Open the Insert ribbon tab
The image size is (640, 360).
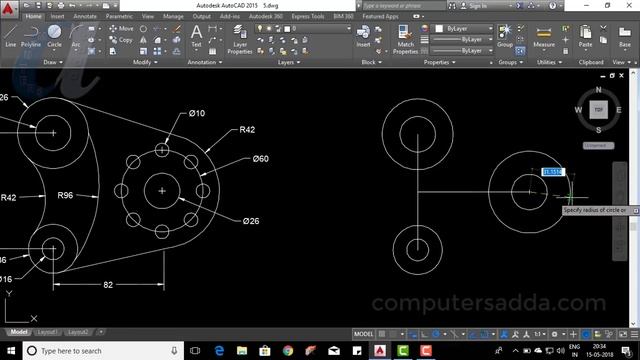(x=57, y=16)
